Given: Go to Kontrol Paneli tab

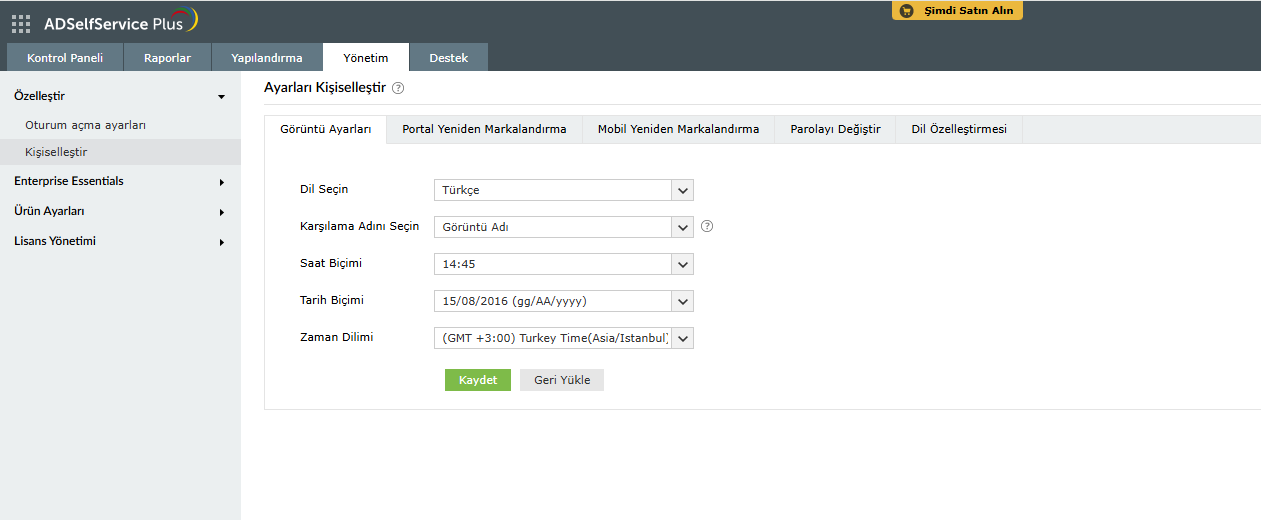Looking at the screenshot, I should [x=65, y=58].
